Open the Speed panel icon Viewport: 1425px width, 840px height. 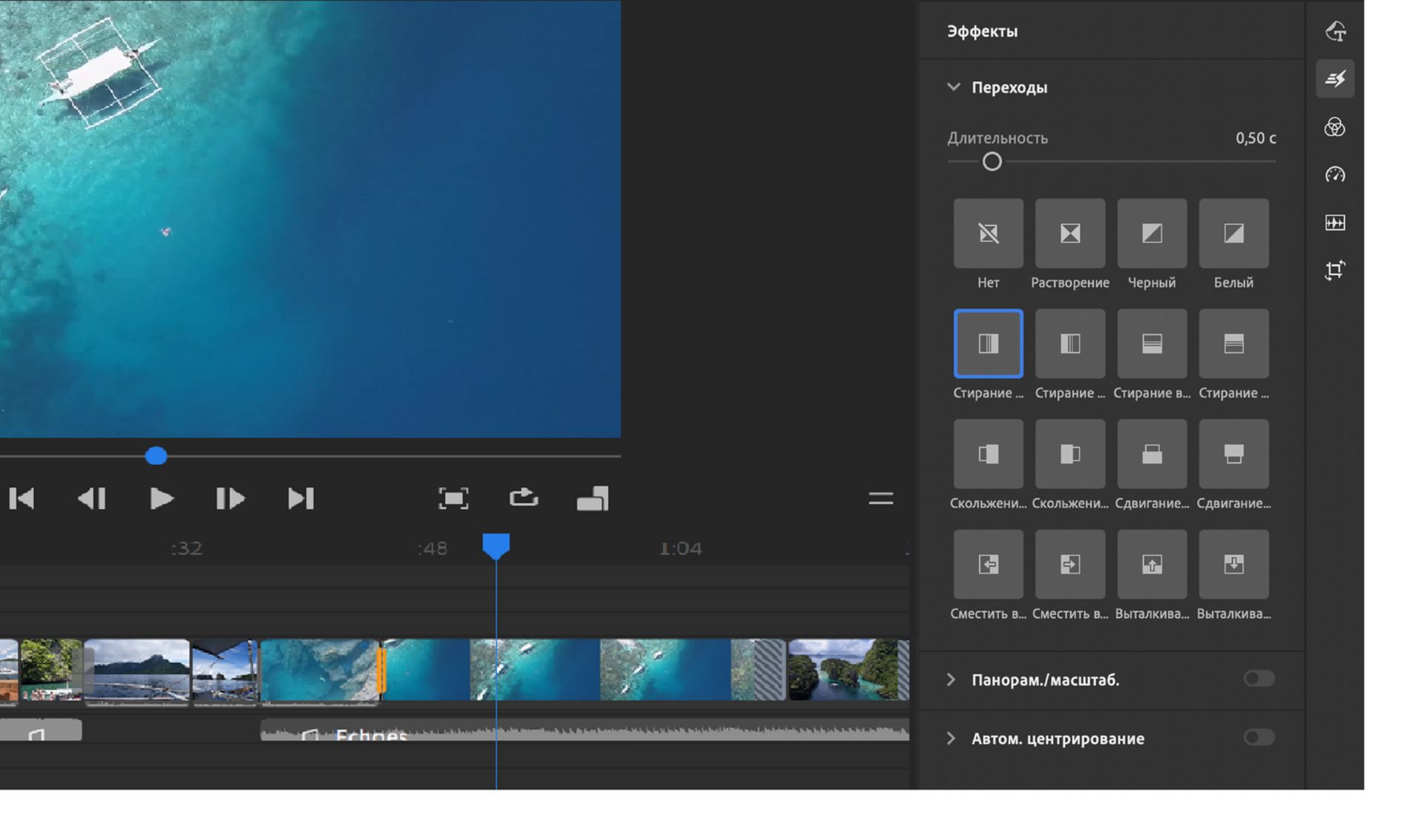(1334, 175)
